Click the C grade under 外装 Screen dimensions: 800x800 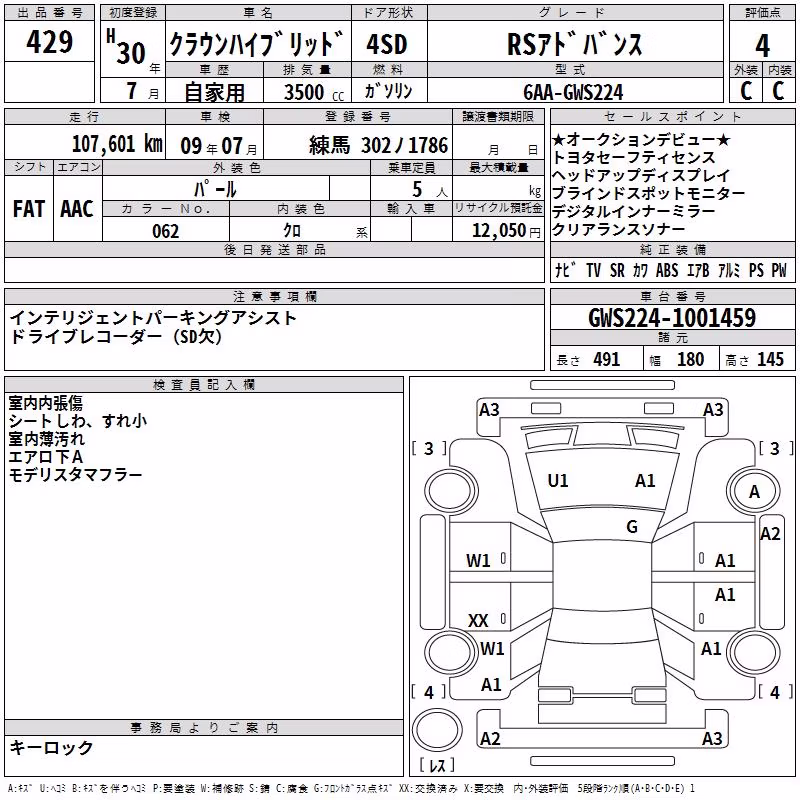pos(745,90)
